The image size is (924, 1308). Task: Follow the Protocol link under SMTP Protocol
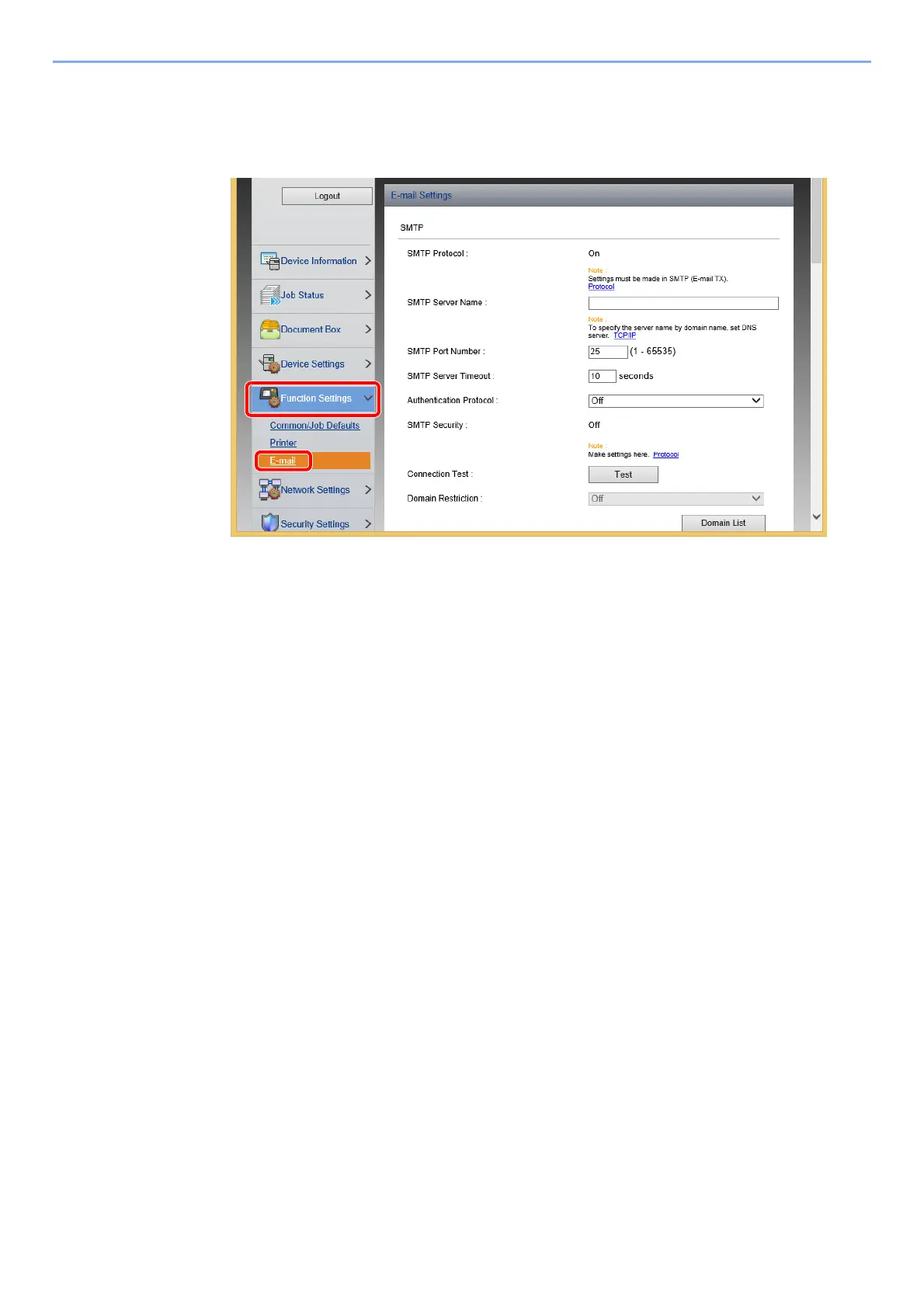click(601, 287)
